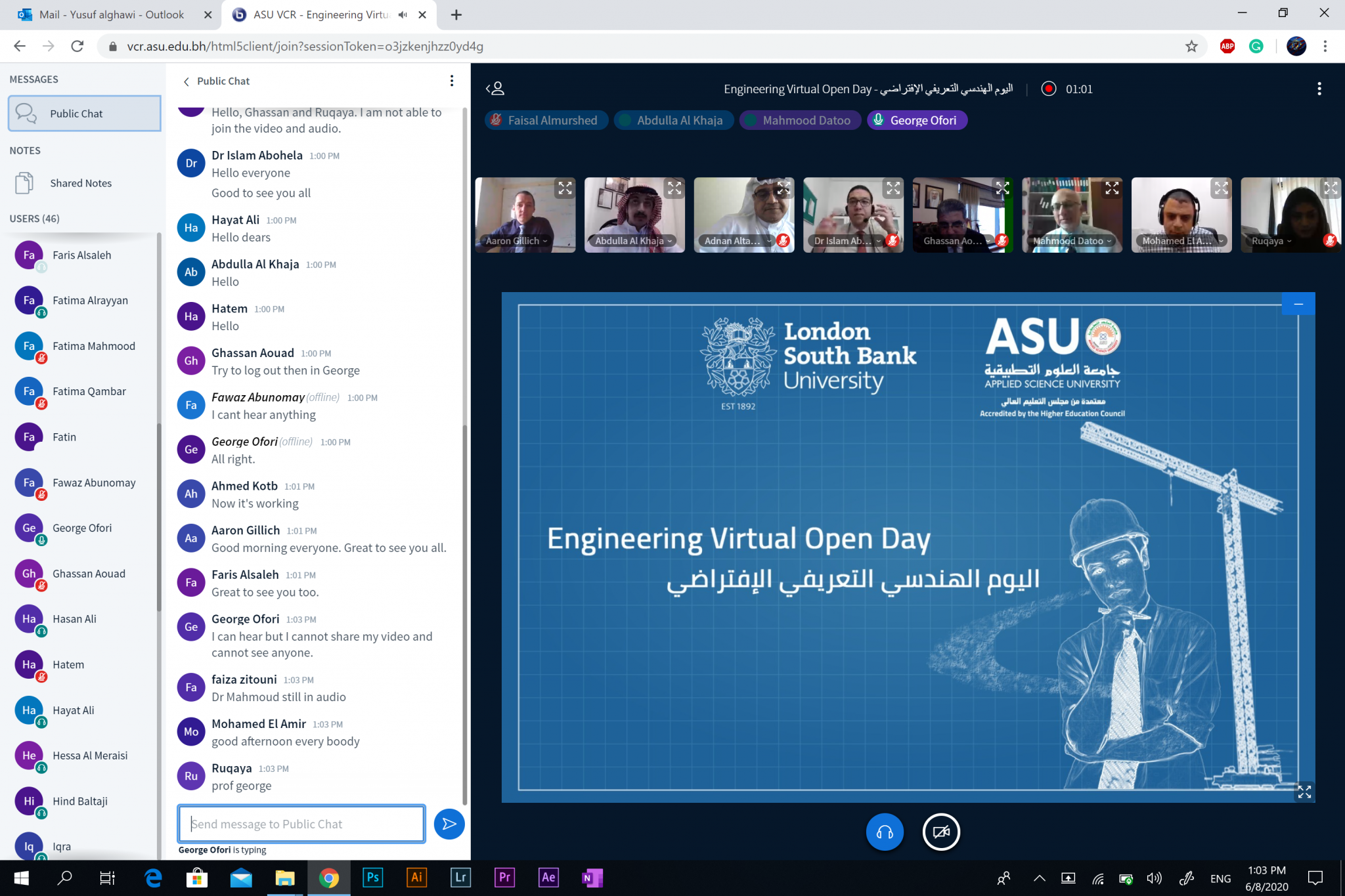Click the address bar URL
The width and height of the screenshot is (1345, 896).
305,46
